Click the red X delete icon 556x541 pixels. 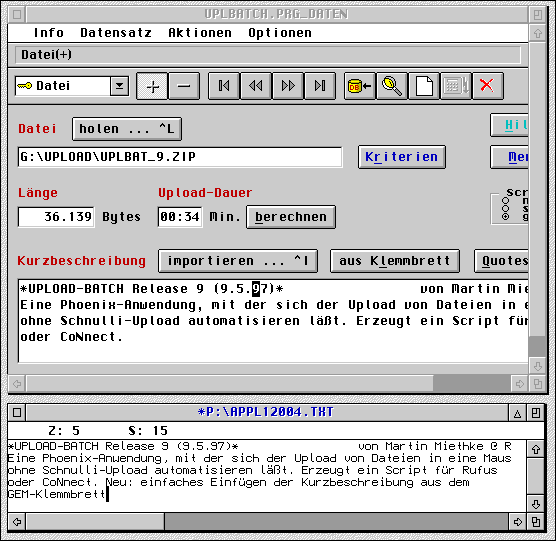click(488, 86)
